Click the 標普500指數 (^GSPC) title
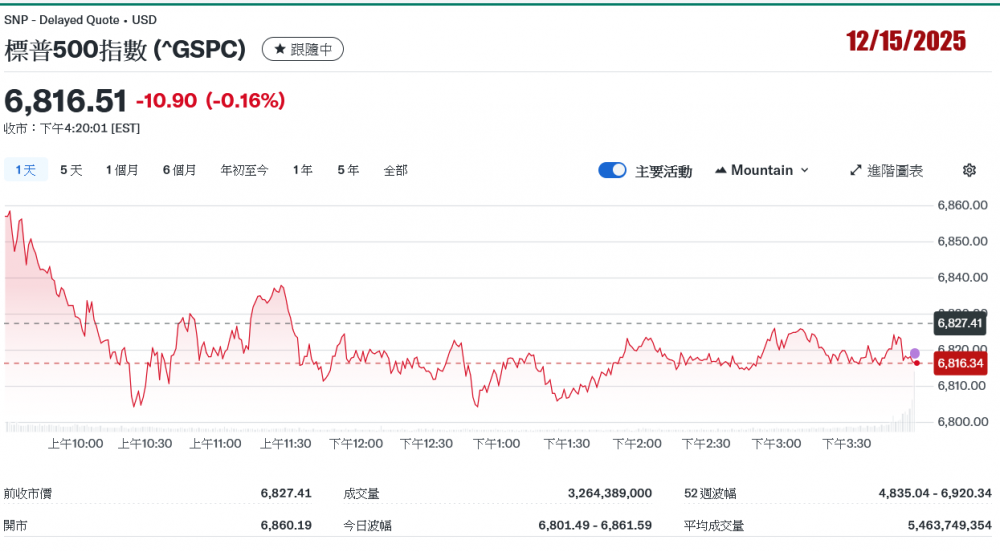1000x552 pixels. coord(125,49)
